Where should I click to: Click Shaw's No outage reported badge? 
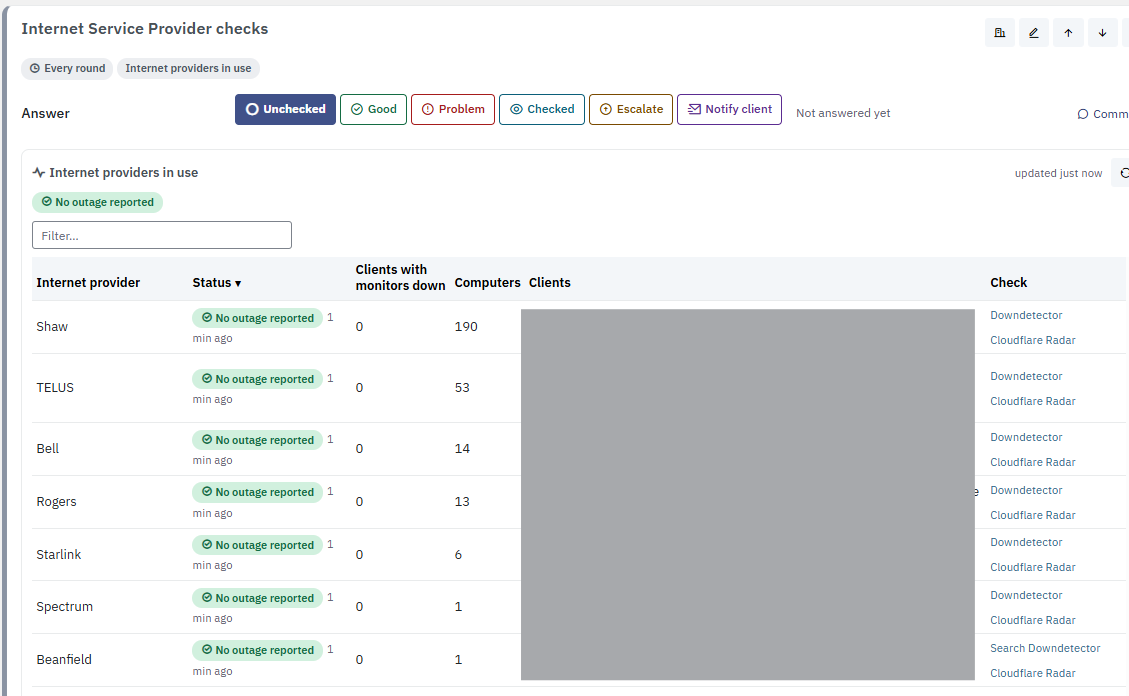click(x=257, y=318)
